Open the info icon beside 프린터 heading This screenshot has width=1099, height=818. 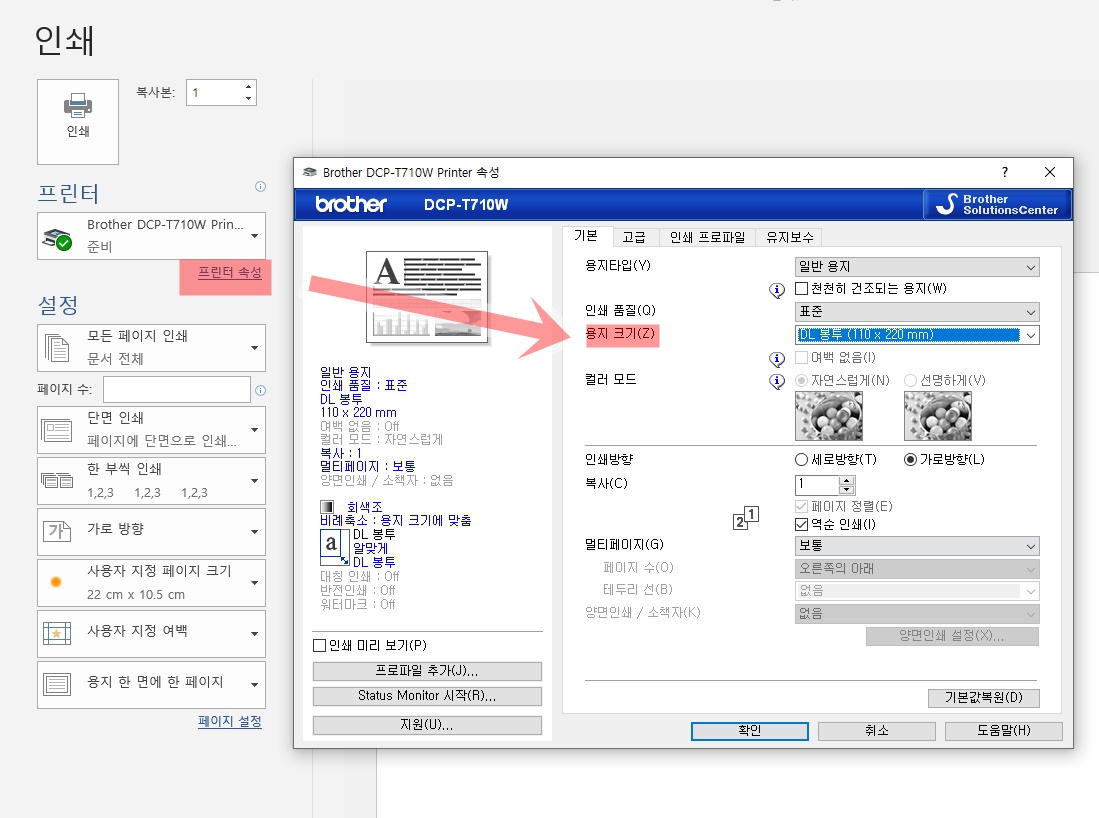click(x=260, y=186)
